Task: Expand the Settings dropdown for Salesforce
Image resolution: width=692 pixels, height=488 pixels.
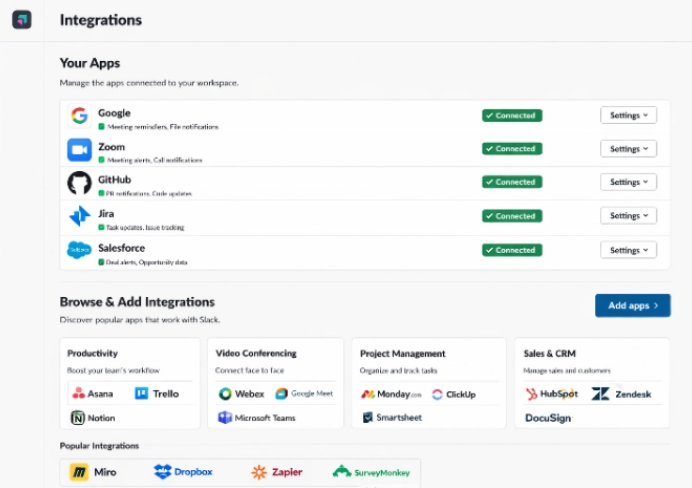Action: [628, 250]
